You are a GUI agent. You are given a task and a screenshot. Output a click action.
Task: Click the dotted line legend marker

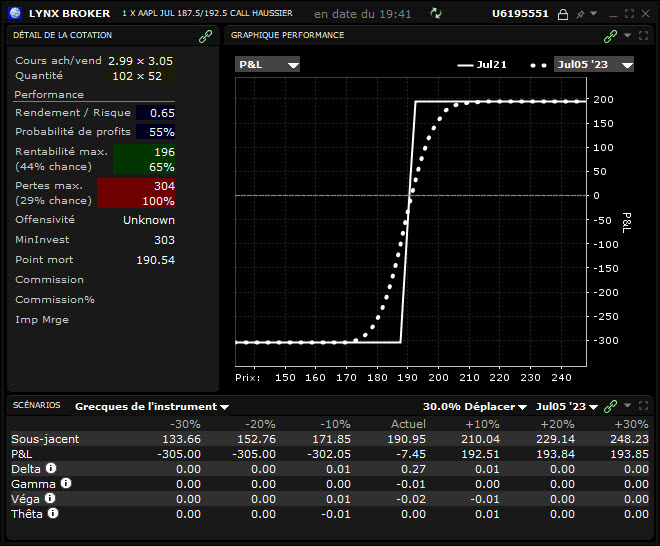pyautogui.click(x=538, y=65)
